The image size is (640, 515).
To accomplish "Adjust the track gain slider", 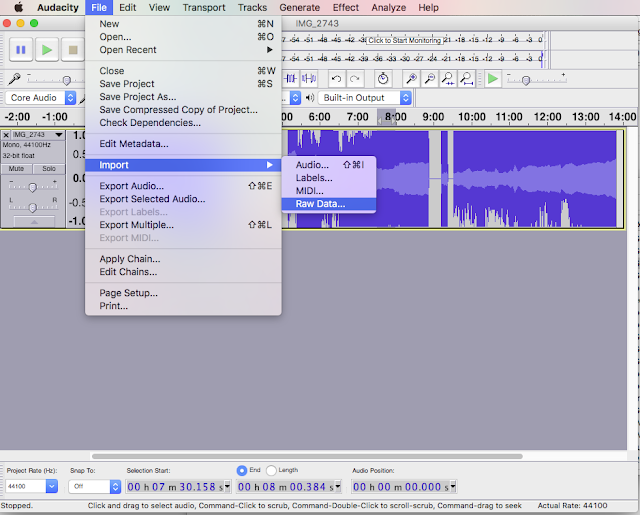I will point(32,187).
